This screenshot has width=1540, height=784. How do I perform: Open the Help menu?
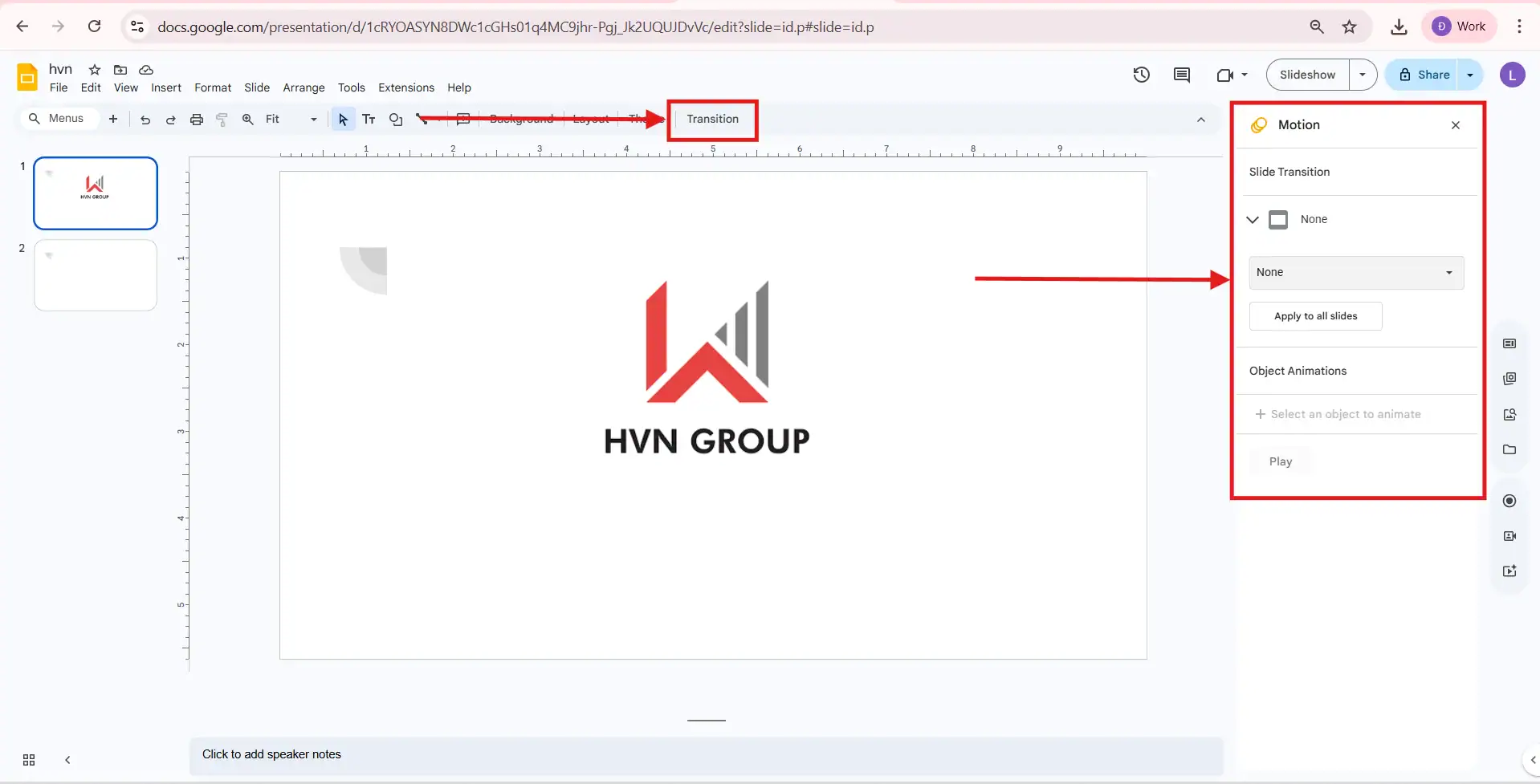(459, 88)
